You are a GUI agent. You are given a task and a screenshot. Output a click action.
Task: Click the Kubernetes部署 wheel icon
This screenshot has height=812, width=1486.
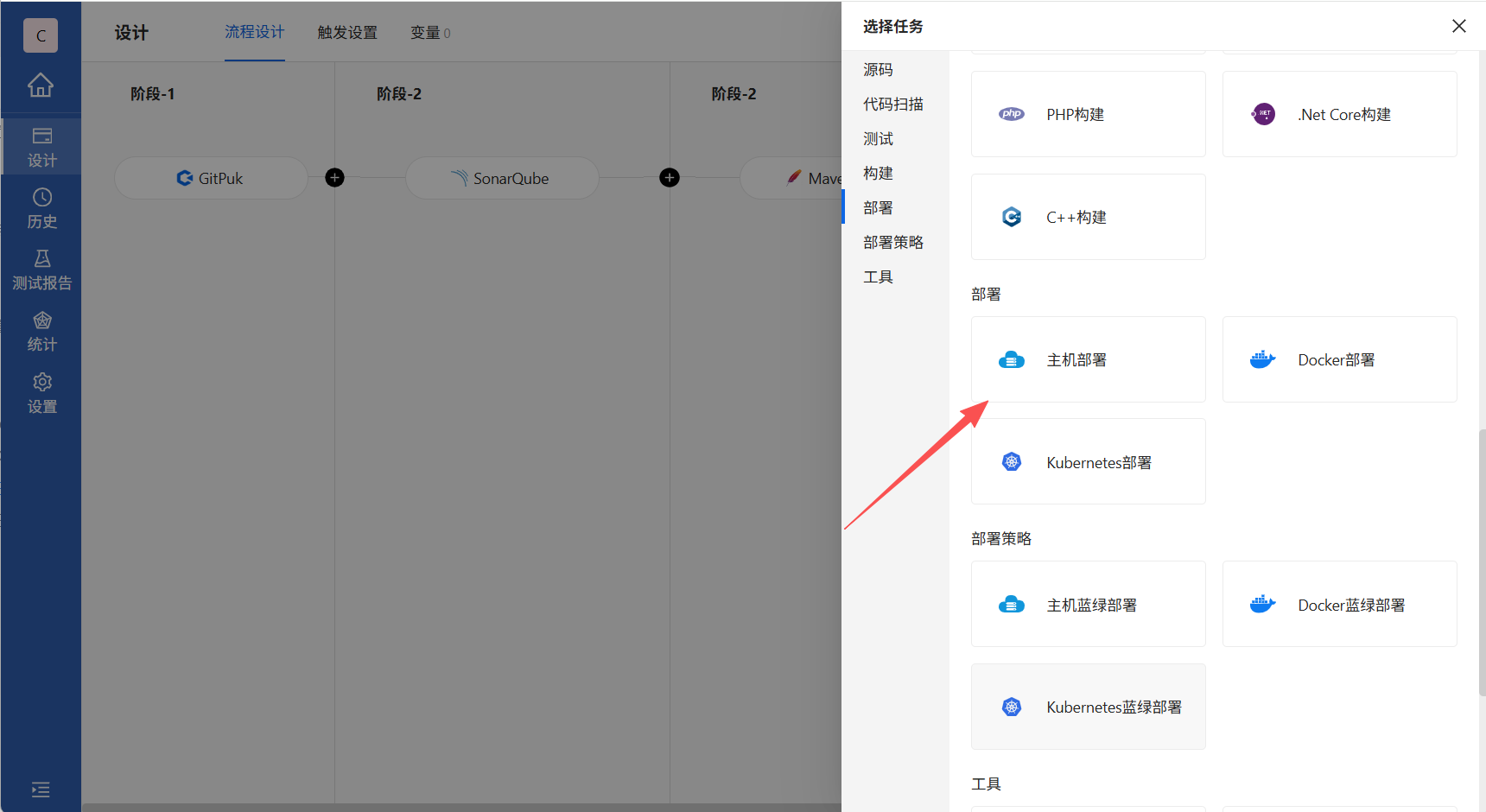pyautogui.click(x=1012, y=462)
